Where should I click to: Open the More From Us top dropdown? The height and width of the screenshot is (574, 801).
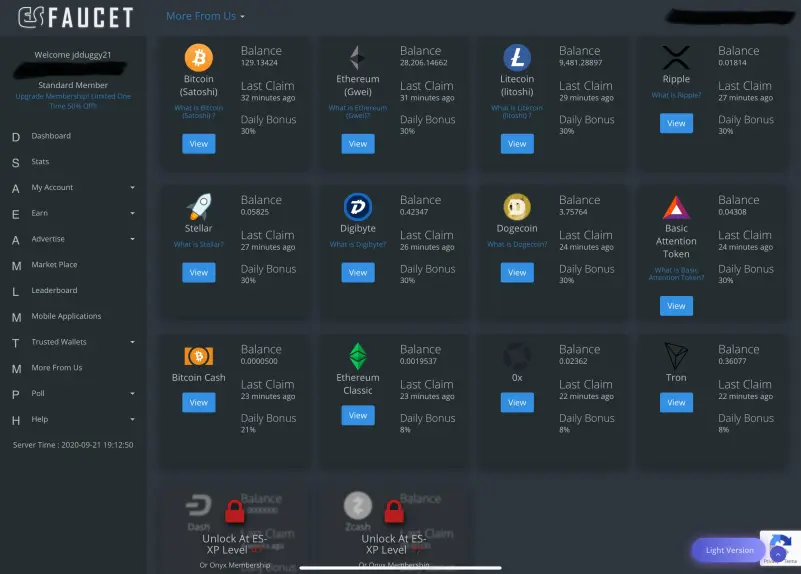pyautogui.click(x=205, y=16)
